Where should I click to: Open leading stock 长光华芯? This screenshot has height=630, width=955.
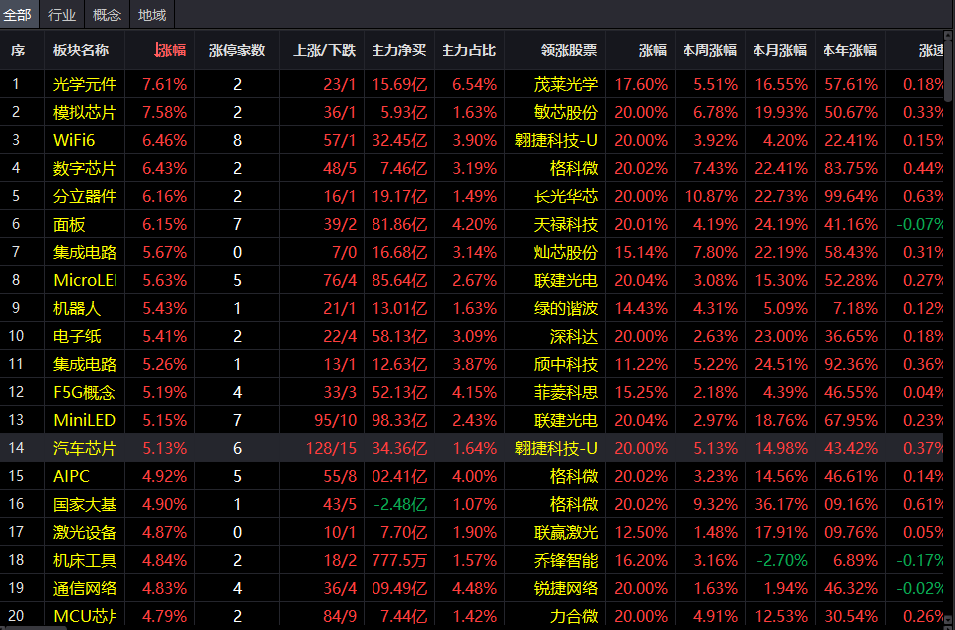tap(566, 196)
